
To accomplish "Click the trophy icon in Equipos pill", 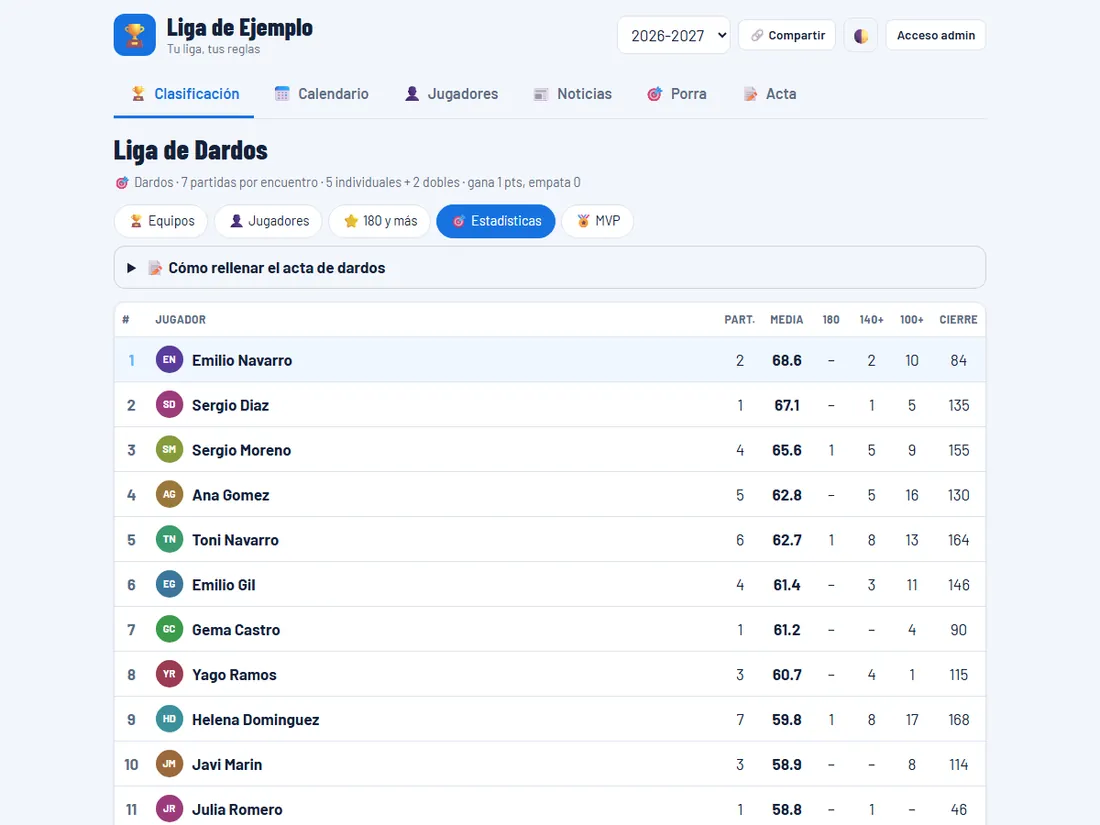I will pos(136,221).
